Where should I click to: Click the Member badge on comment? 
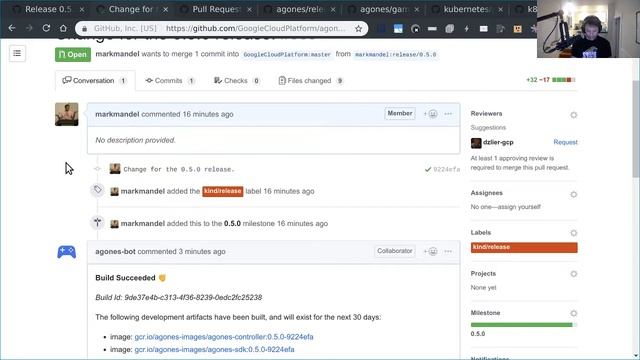pyautogui.click(x=400, y=113)
